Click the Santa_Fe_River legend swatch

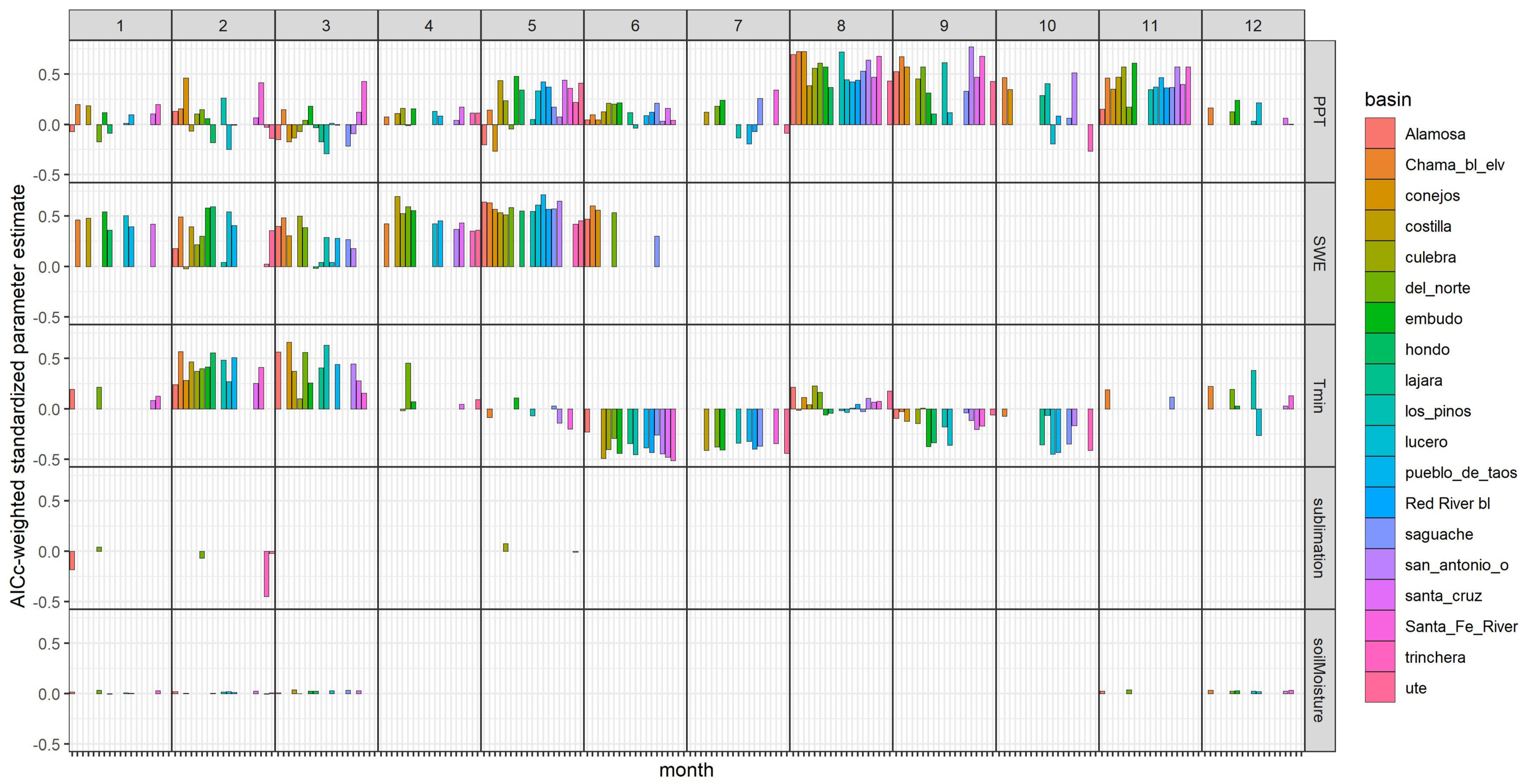click(x=1380, y=626)
